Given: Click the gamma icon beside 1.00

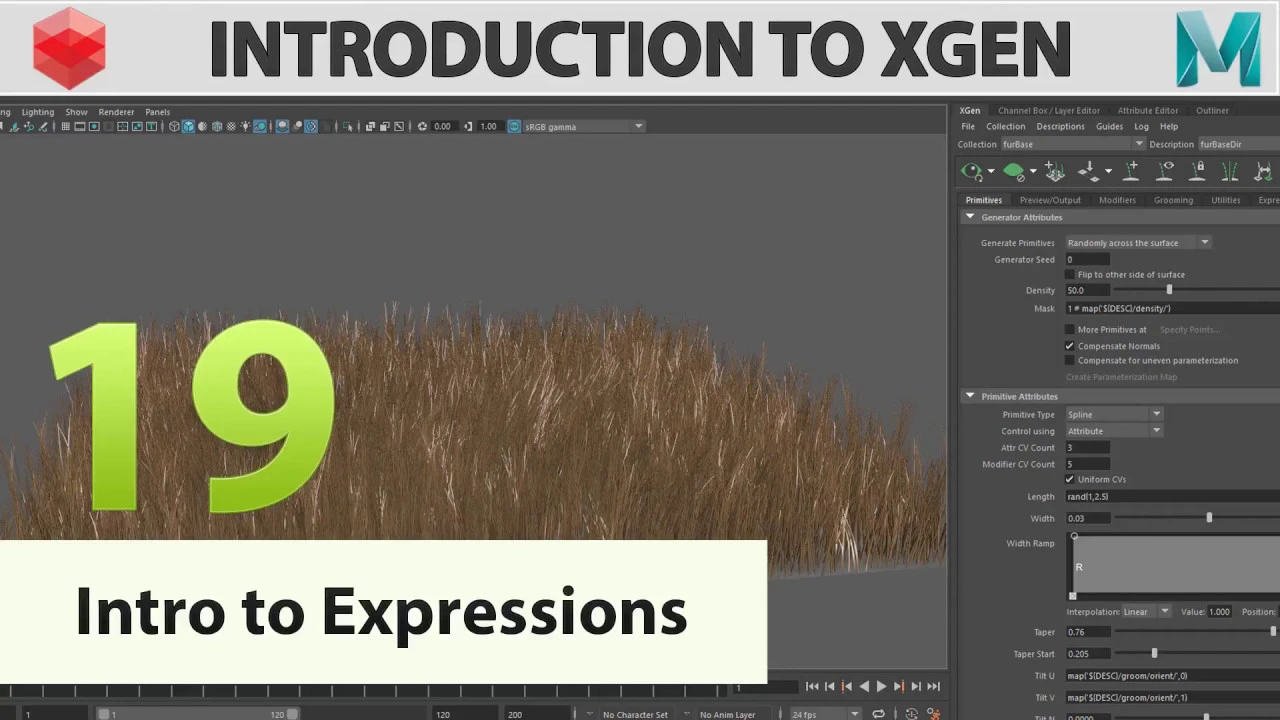Looking at the screenshot, I should pos(468,126).
